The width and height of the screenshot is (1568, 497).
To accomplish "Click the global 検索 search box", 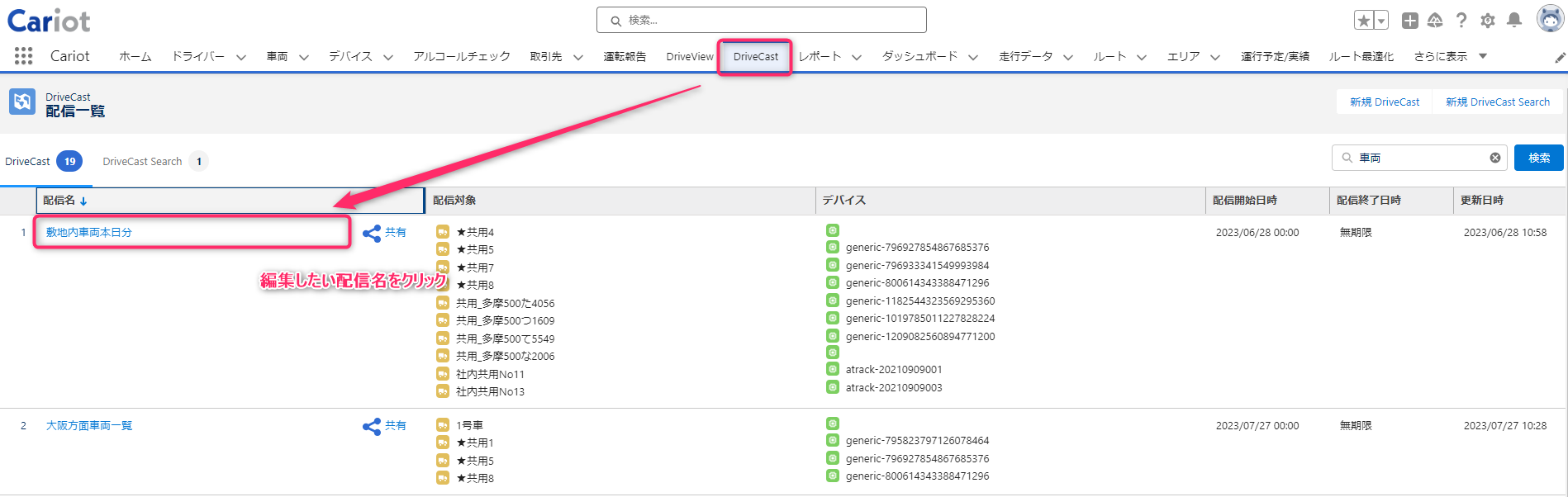I will click(x=761, y=20).
